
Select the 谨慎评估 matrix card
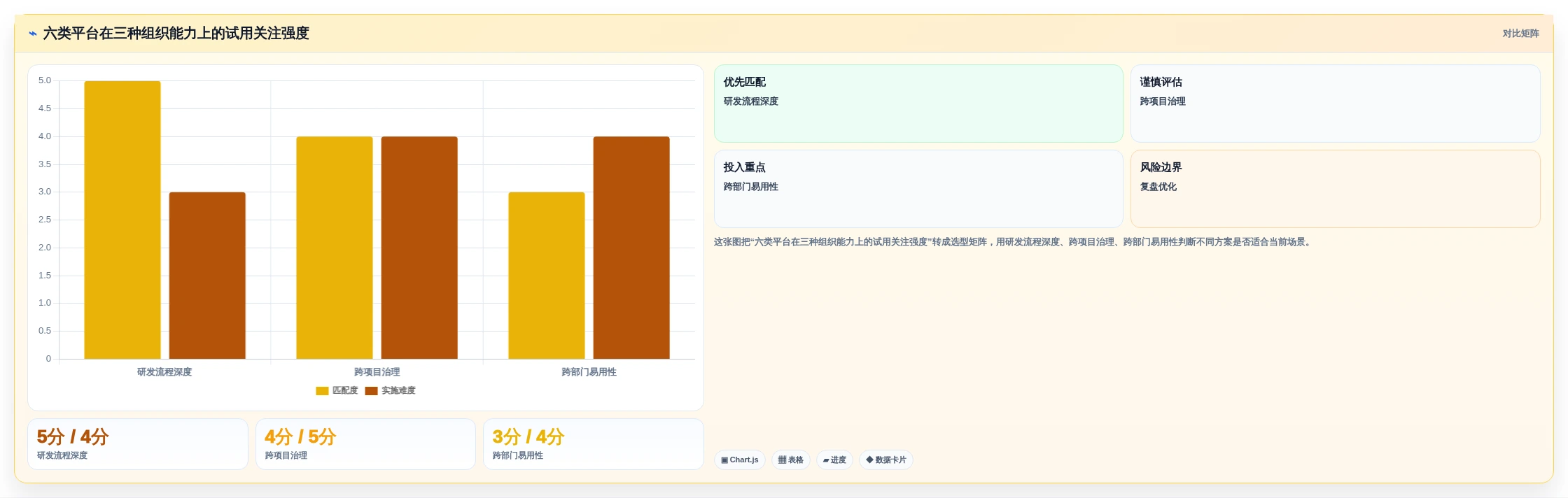point(1336,104)
